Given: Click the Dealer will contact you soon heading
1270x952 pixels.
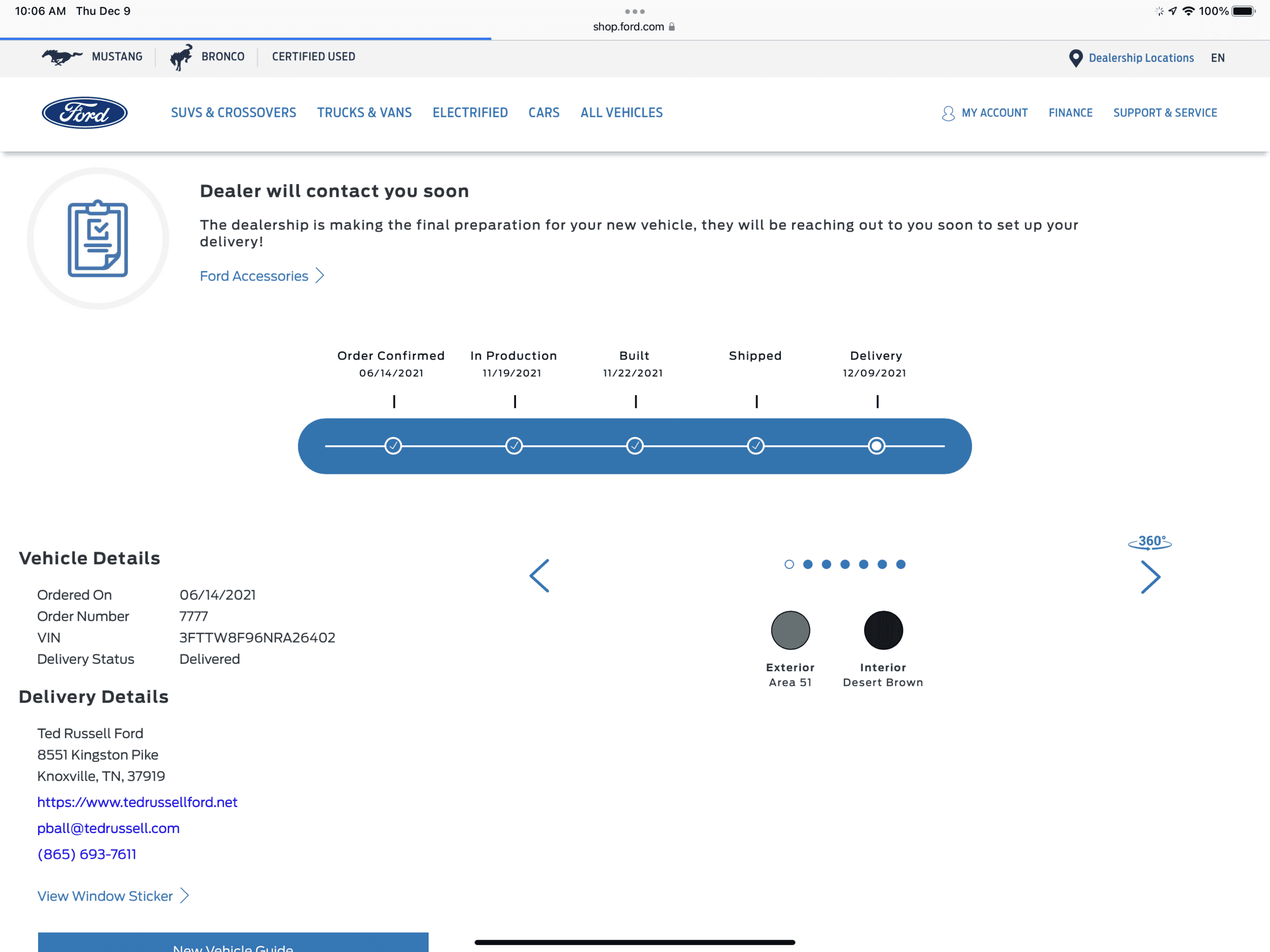Looking at the screenshot, I should click(334, 191).
